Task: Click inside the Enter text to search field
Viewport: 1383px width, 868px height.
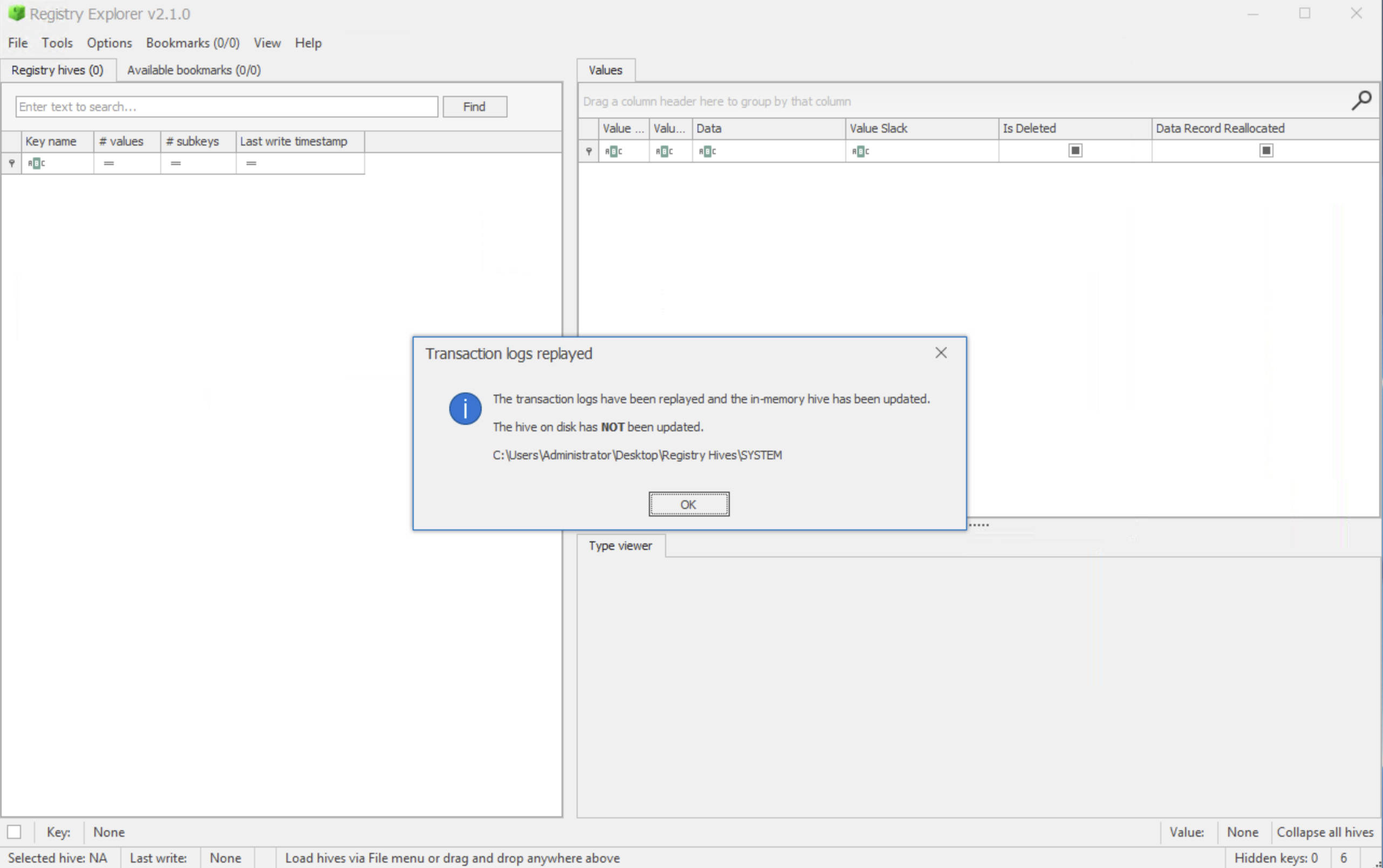Action: [x=227, y=106]
